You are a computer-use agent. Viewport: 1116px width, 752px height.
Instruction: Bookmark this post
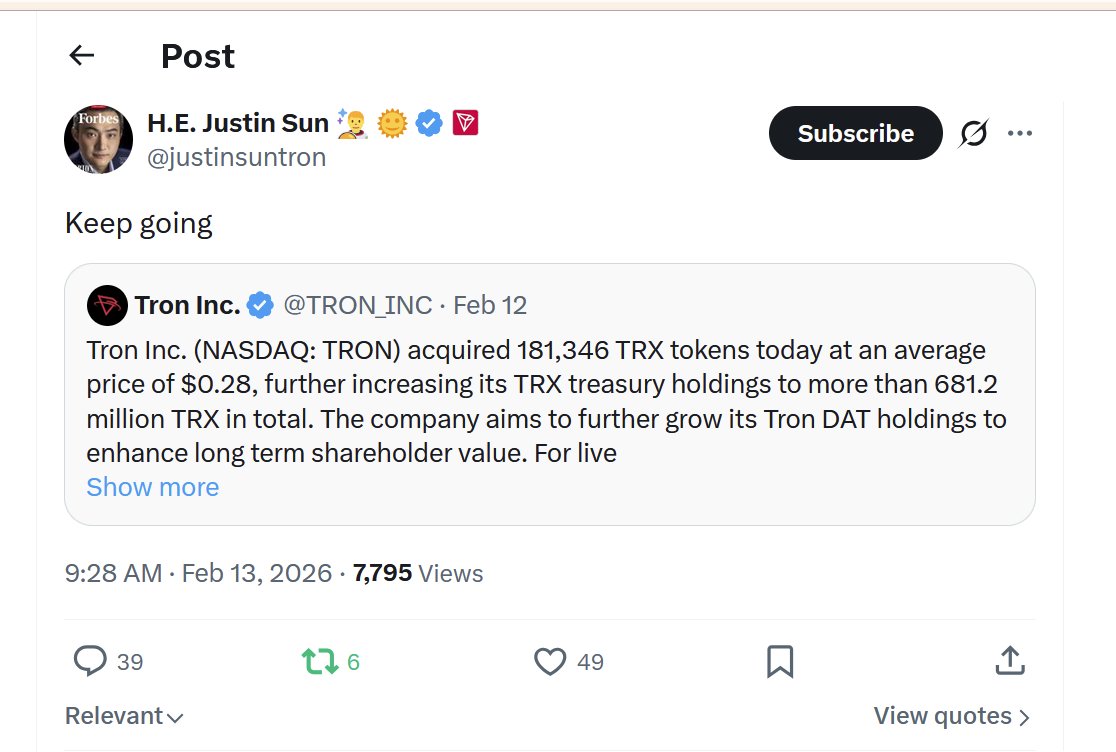pyautogui.click(x=780, y=661)
